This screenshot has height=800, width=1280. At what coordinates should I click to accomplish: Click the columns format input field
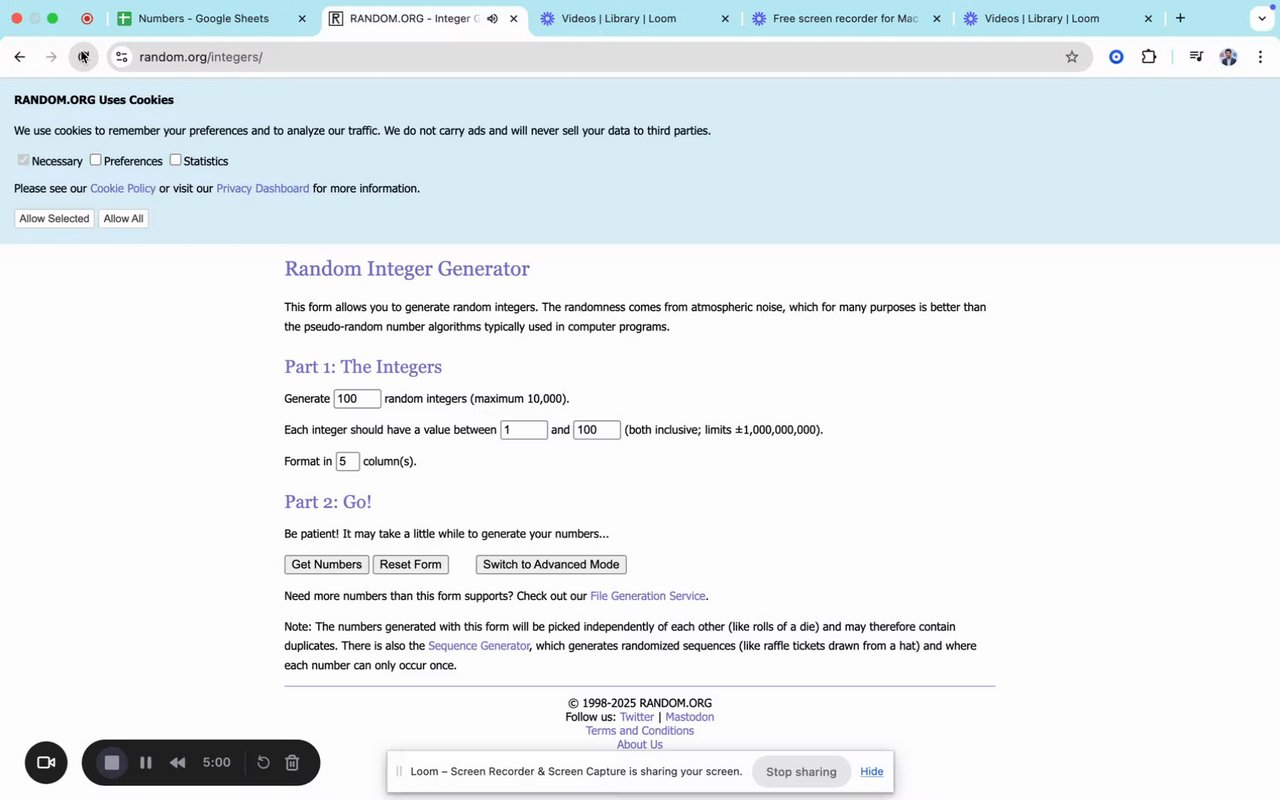pos(347,461)
